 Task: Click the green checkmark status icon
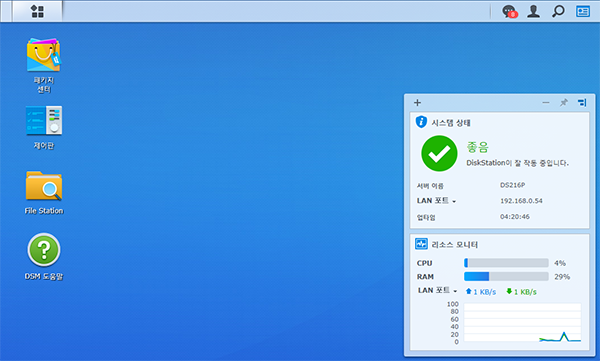point(439,154)
